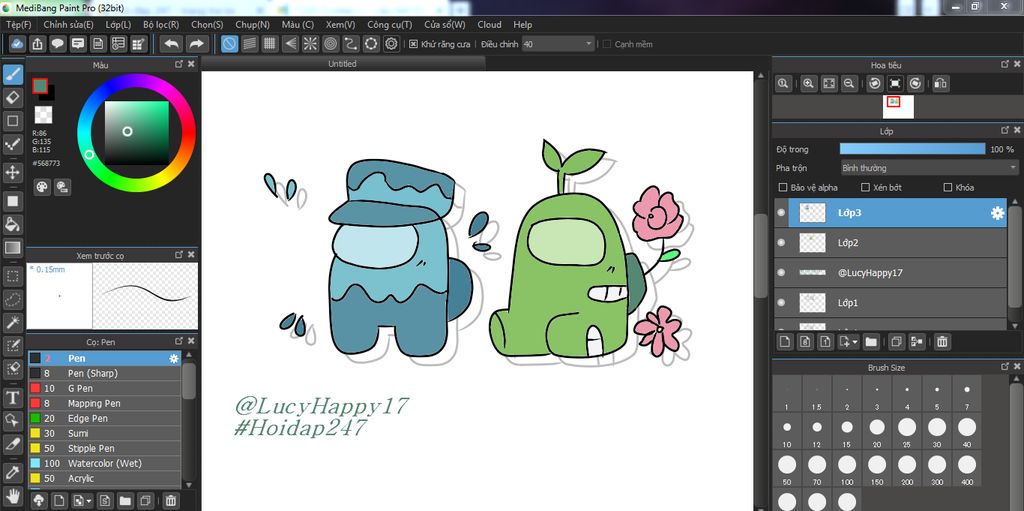Screen dimensions: 1024x511
Task: Select the Watercolor (Wet) brush
Action: coord(104,463)
